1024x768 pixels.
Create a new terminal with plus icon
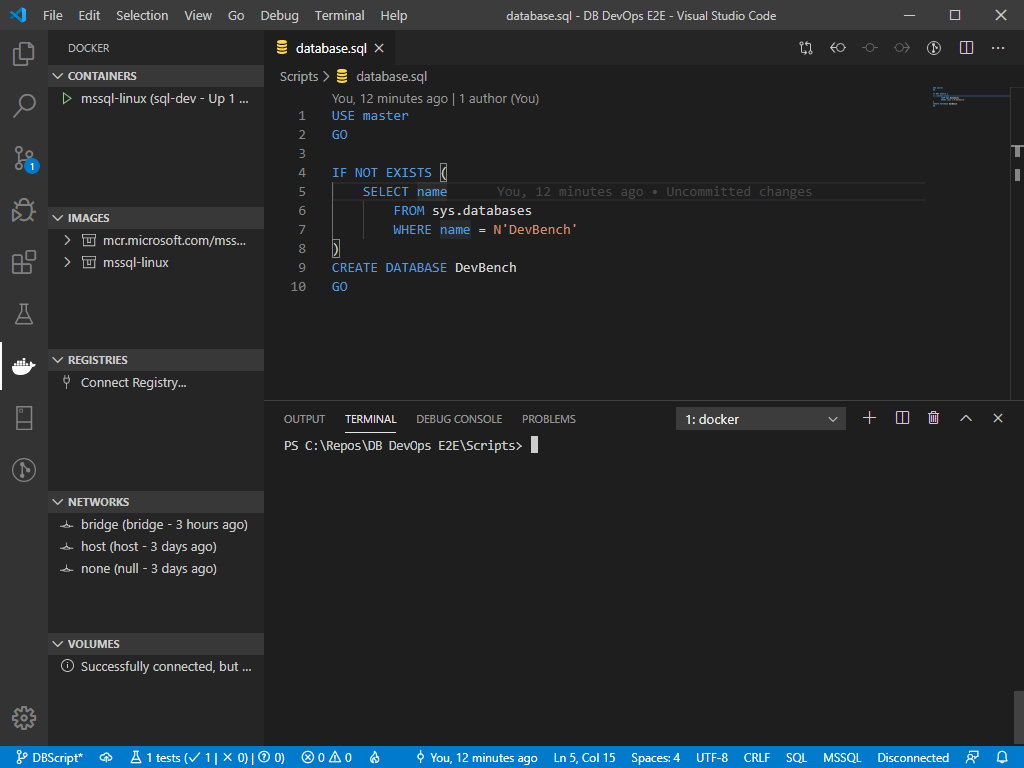pos(869,418)
